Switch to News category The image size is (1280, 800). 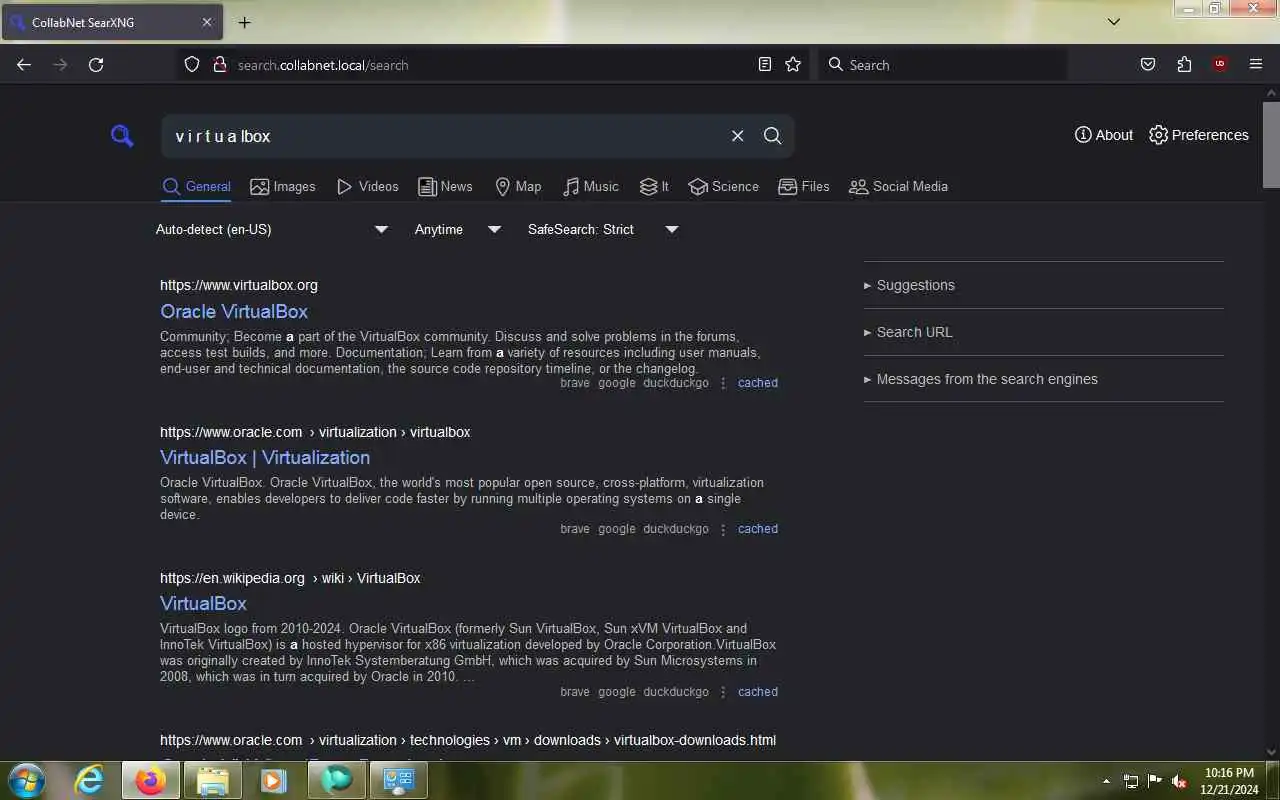point(445,187)
